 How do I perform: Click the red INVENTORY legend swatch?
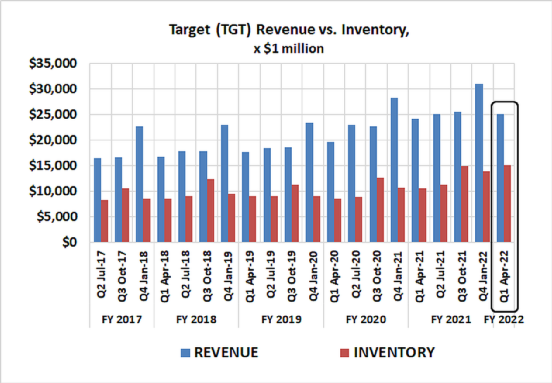344,353
